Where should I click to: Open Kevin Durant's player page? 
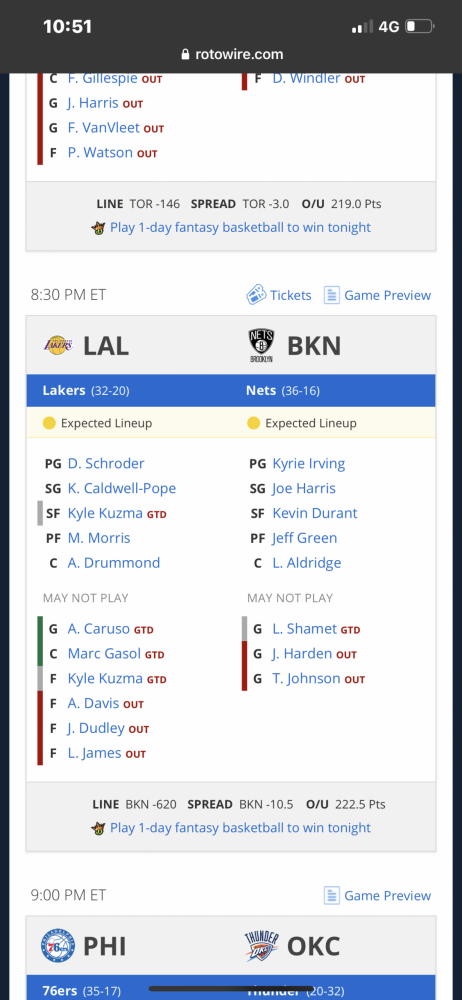315,513
